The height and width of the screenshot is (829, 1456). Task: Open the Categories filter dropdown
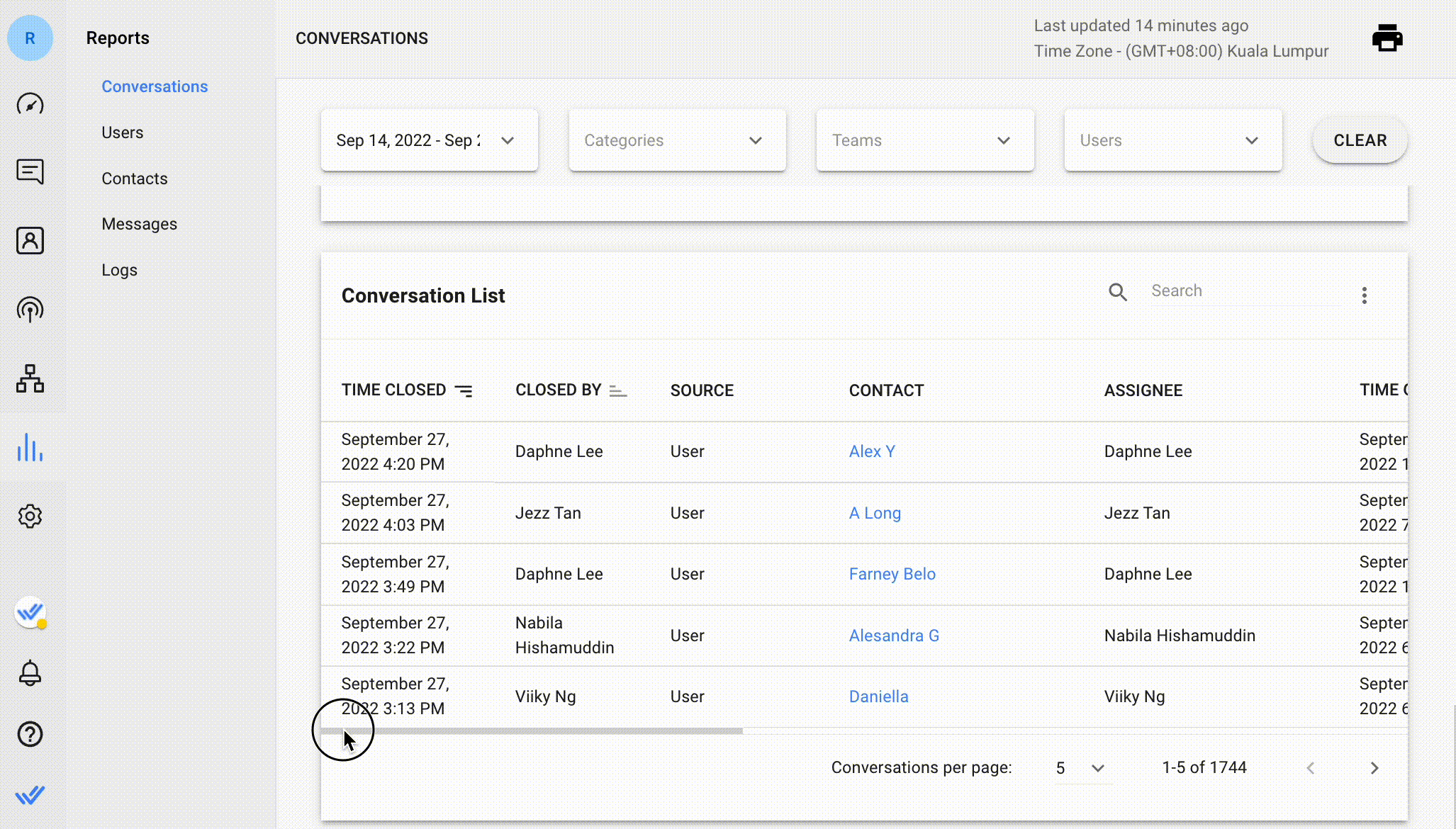point(676,140)
